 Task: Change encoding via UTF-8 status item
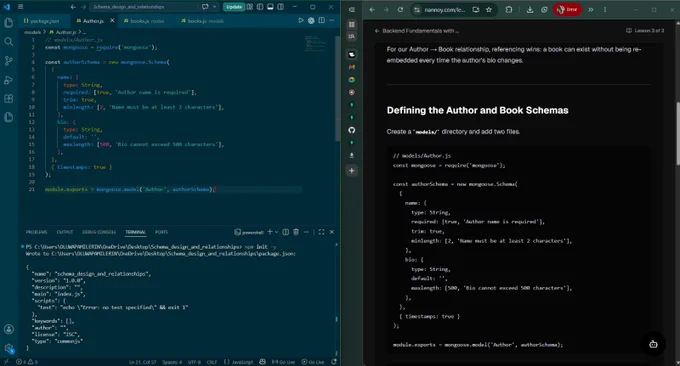click(x=194, y=362)
